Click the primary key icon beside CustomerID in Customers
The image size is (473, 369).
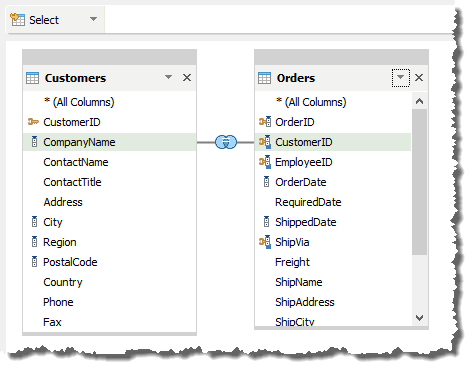[x=33, y=122]
